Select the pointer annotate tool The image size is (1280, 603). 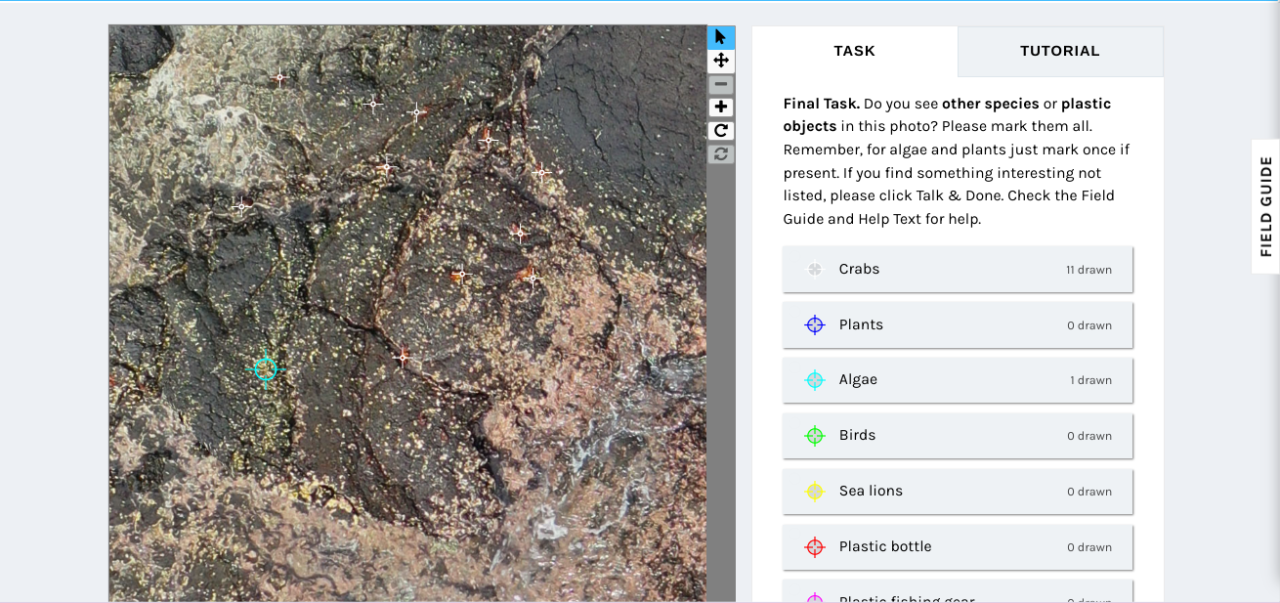[x=721, y=37]
